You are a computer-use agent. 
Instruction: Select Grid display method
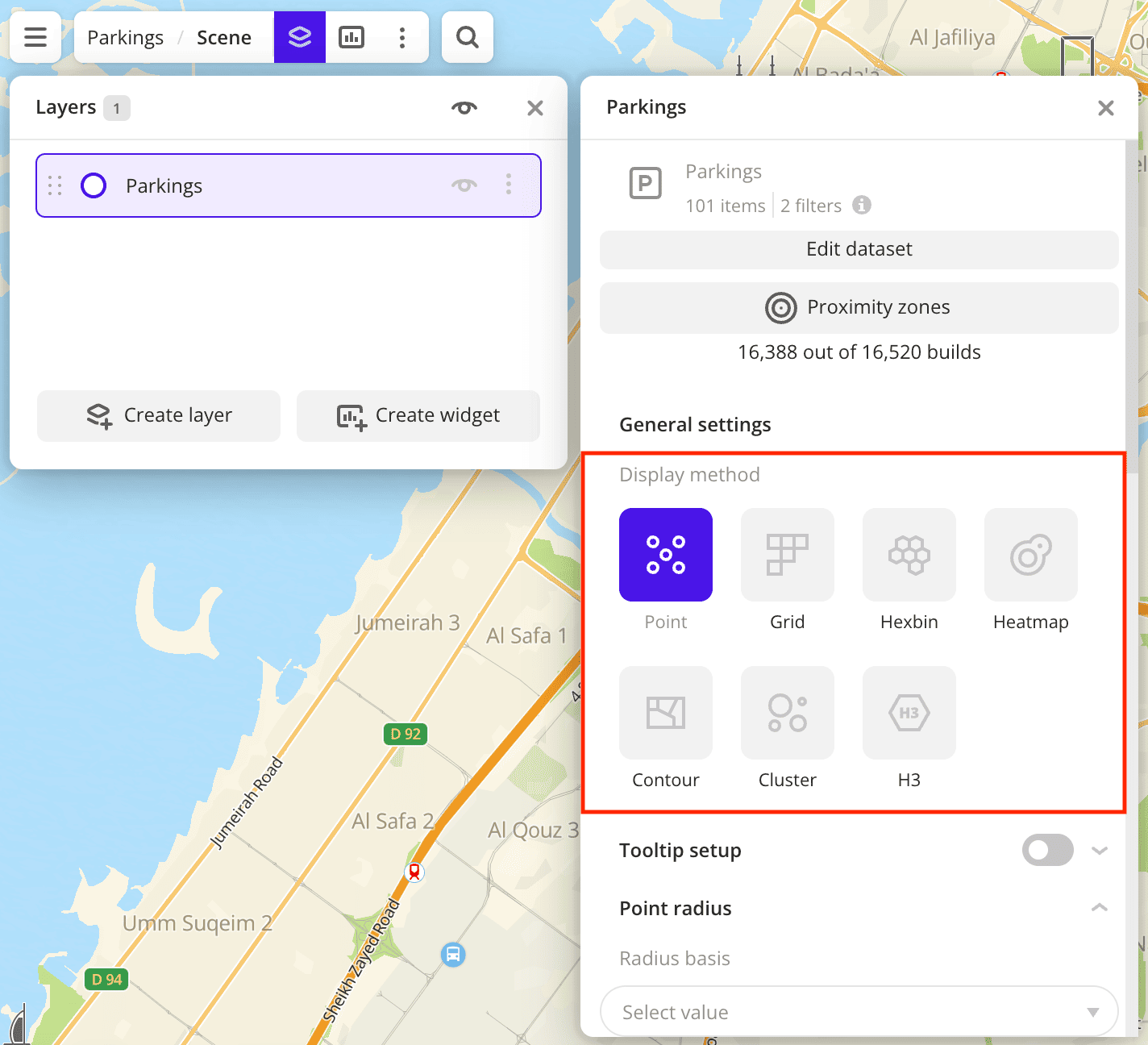pyautogui.click(x=787, y=555)
